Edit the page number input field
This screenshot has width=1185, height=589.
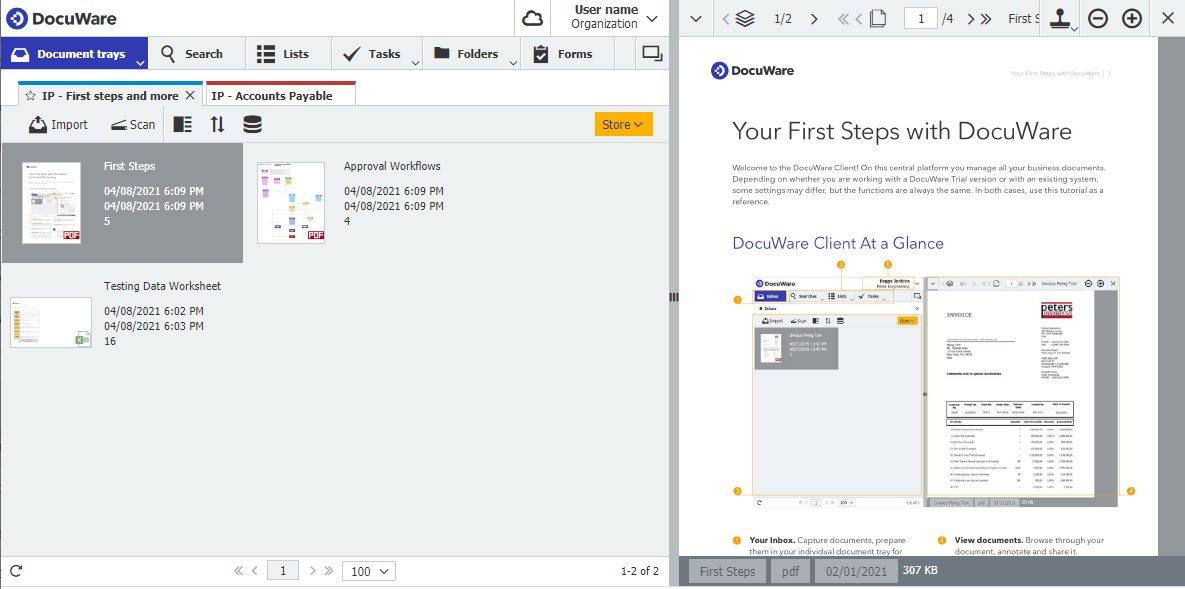point(920,17)
